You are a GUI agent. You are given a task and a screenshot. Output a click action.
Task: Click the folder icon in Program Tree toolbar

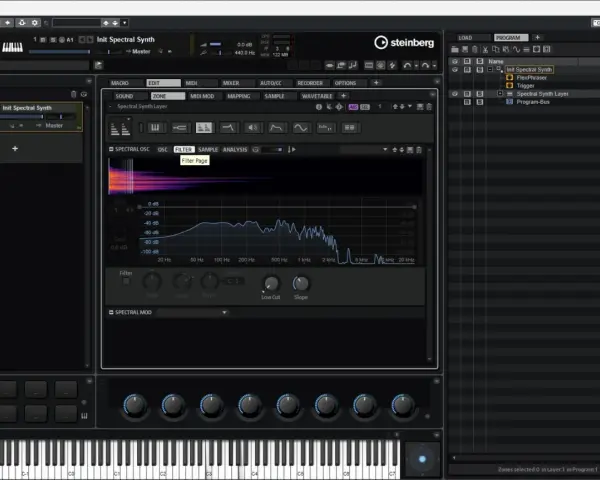[455, 49]
